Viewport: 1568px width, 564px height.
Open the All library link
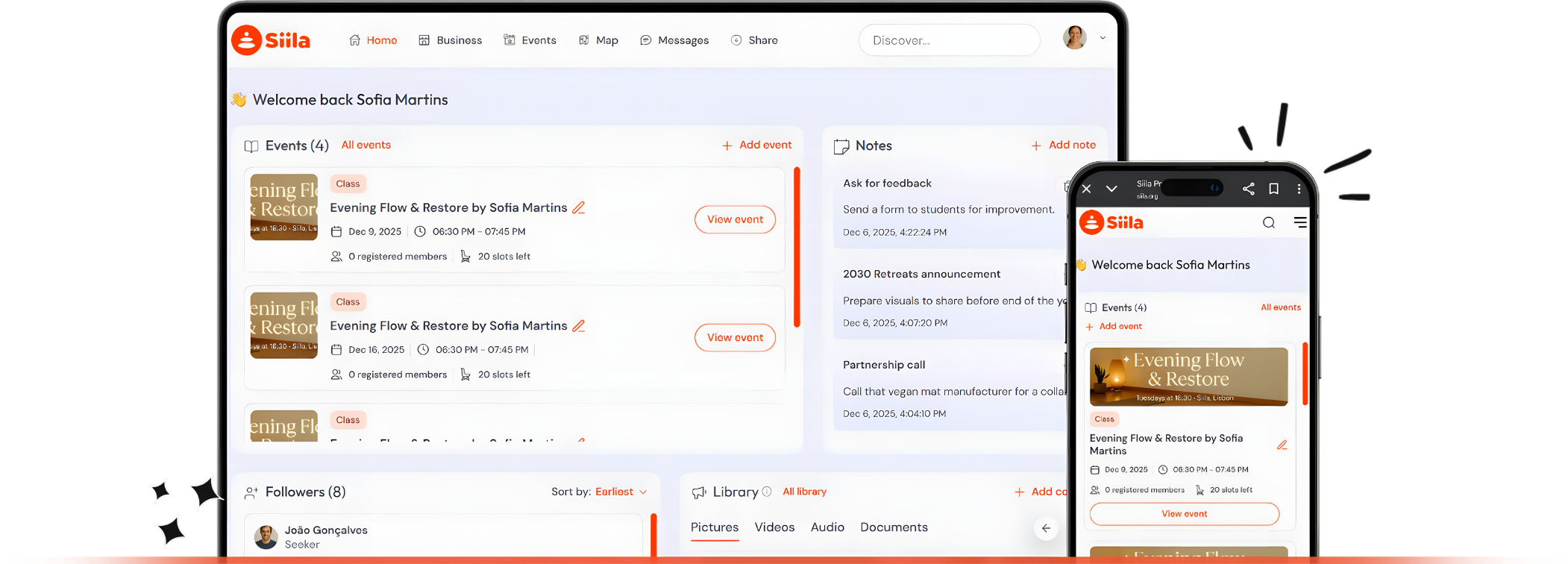point(804,492)
